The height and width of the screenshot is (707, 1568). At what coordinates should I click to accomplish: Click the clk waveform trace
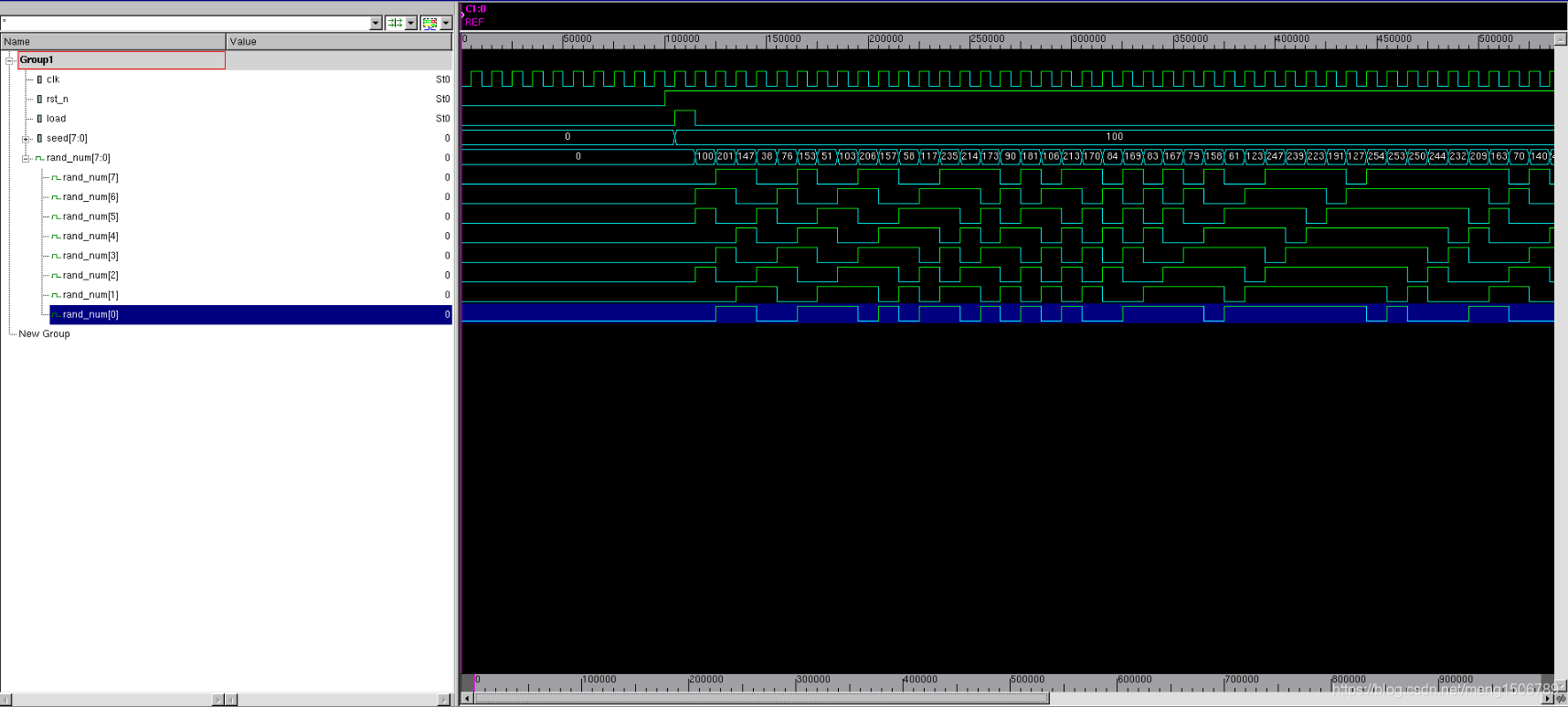coord(1007,79)
